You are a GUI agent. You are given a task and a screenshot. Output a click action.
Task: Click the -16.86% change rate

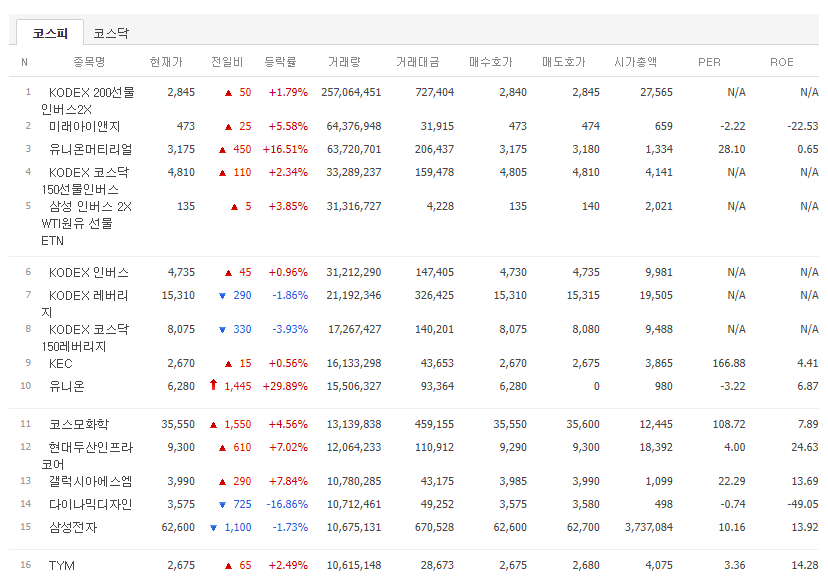click(287, 504)
